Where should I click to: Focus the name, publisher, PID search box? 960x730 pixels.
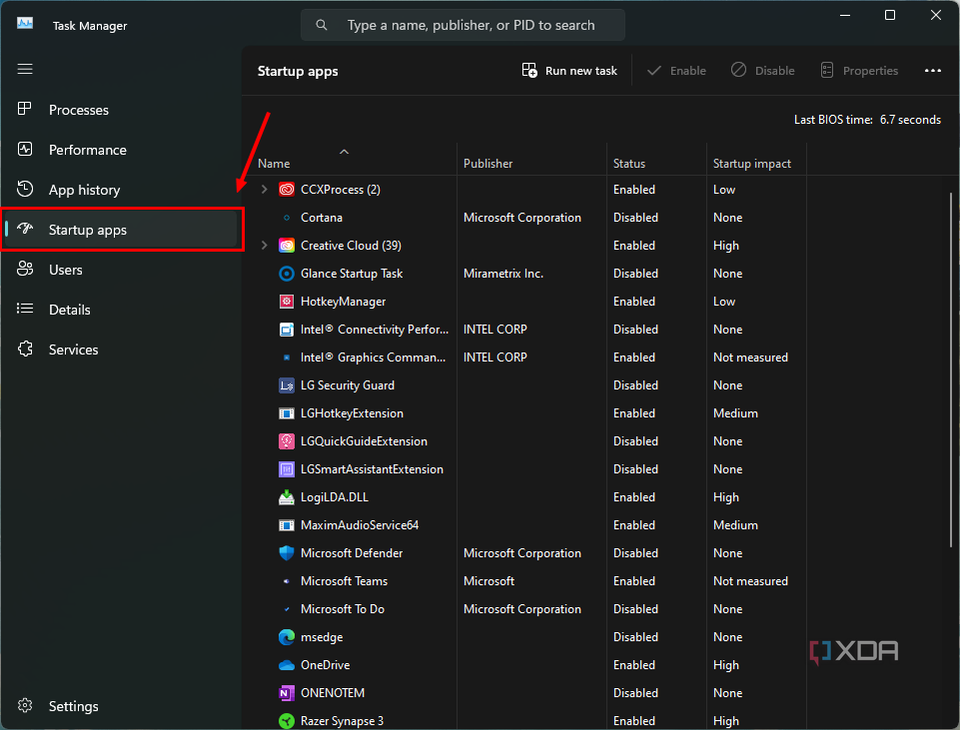(x=463, y=25)
